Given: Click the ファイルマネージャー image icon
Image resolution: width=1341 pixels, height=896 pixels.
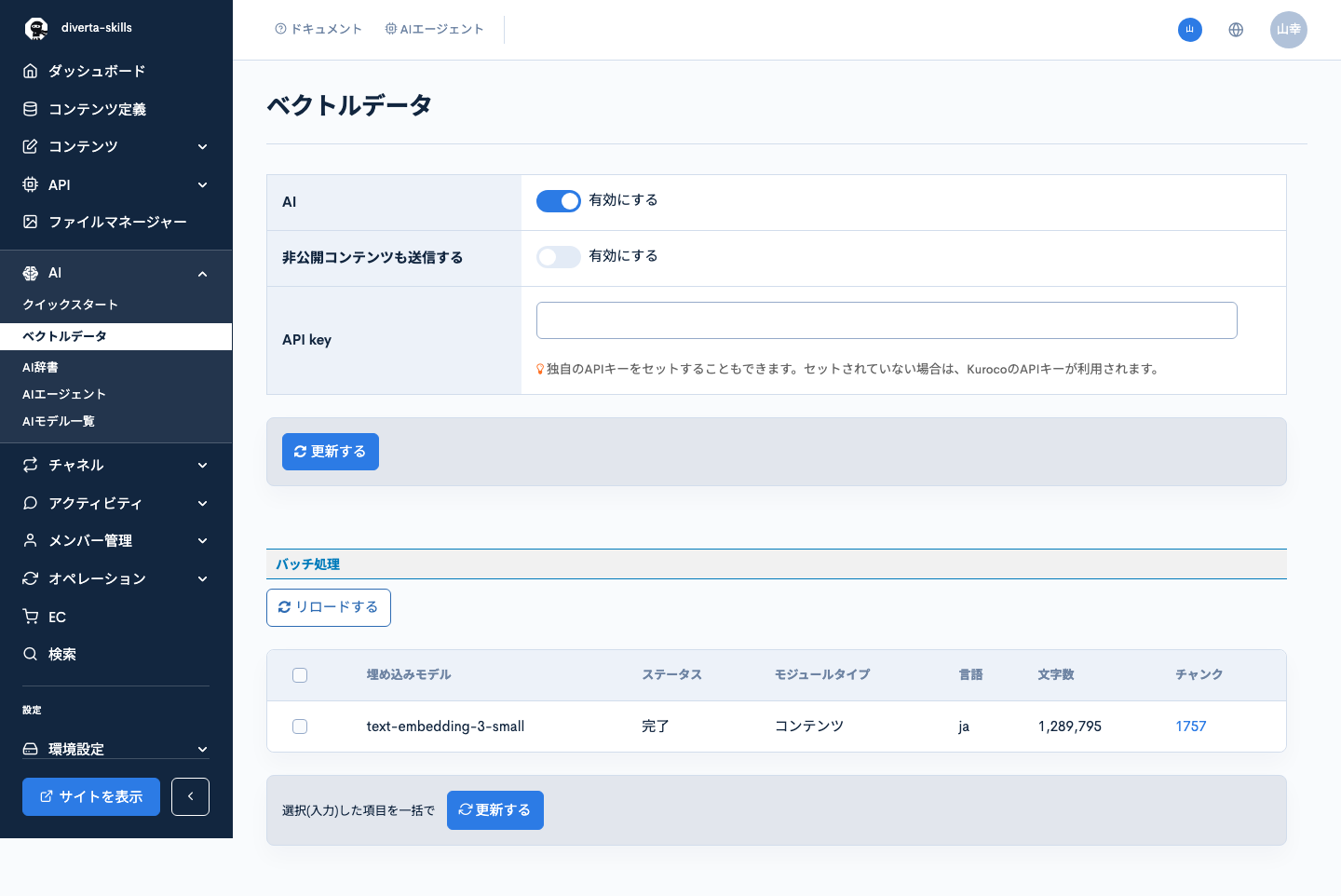Looking at the screenshot, I should coord(31,222).
